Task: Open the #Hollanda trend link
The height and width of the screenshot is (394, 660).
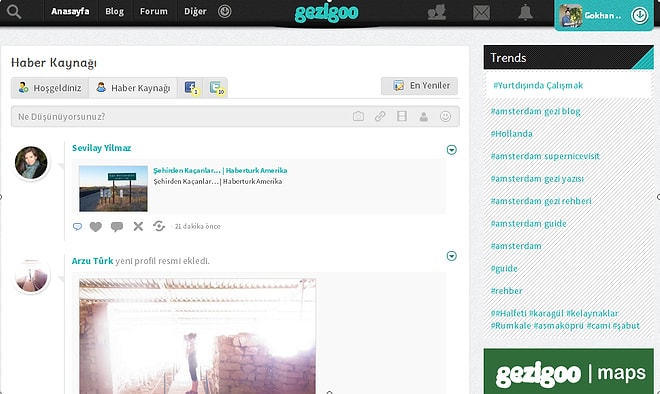Action: 511,133
